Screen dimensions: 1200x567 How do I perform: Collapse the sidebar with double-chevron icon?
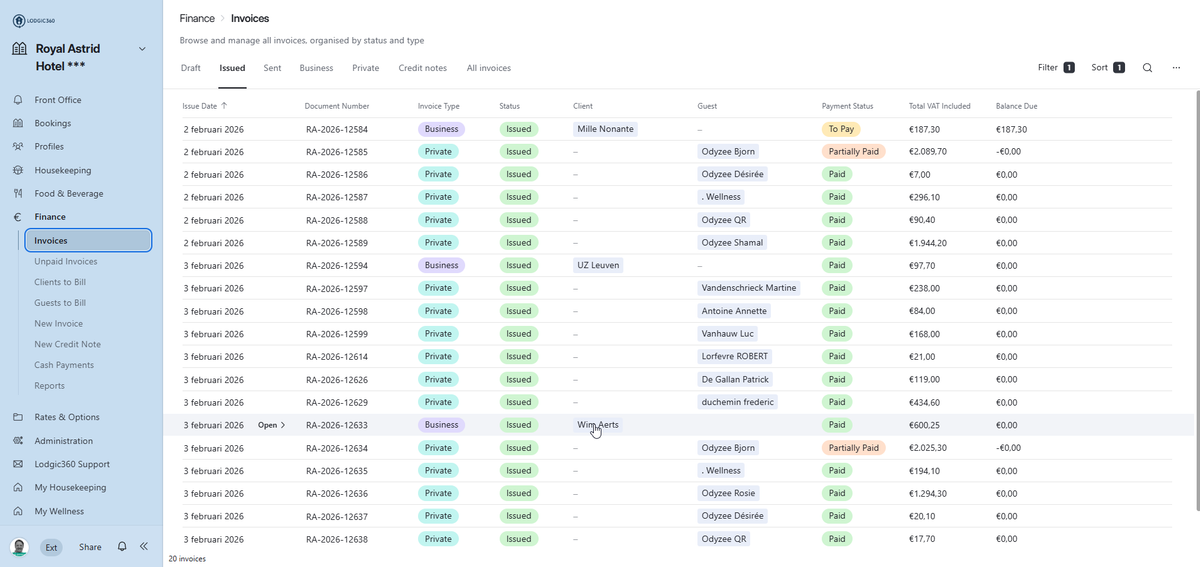click(x=144, y=547)
